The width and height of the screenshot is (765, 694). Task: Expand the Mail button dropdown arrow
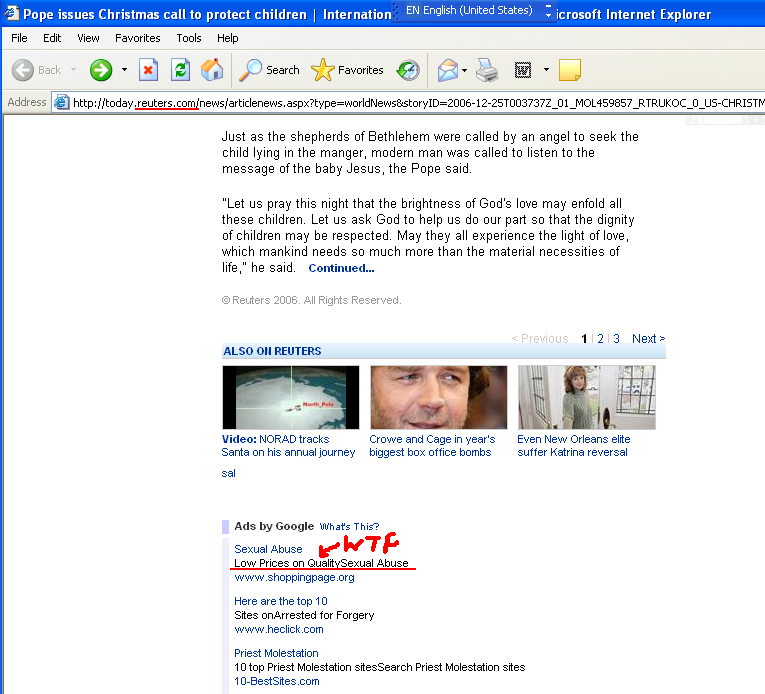(x=464, y=70)
